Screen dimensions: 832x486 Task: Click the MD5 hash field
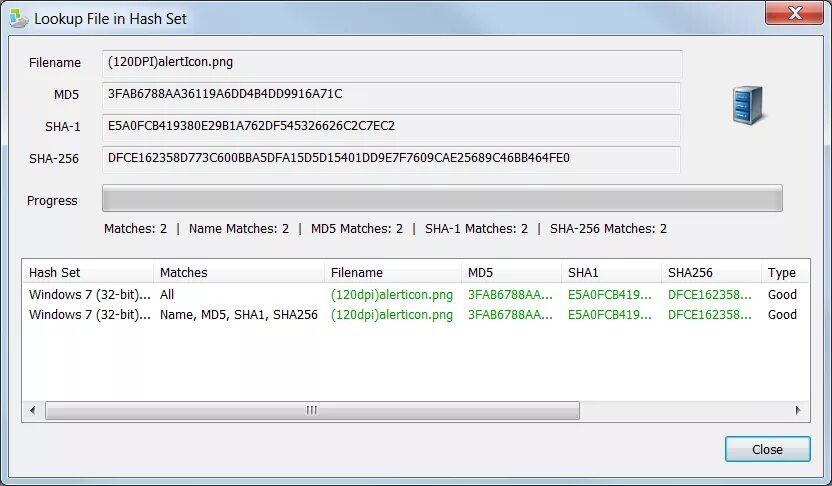pos(392,95)
